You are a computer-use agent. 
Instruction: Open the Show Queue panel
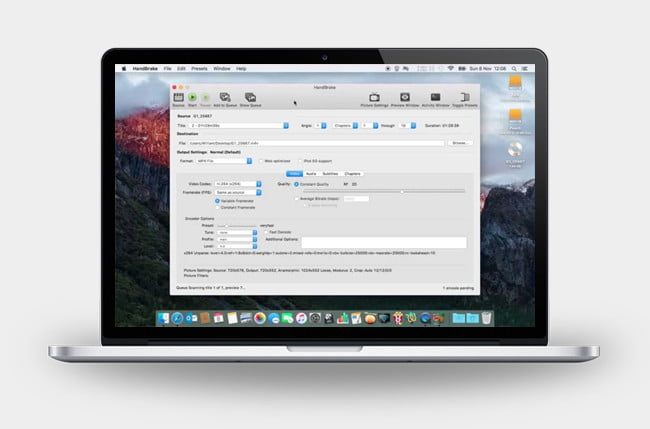click(x=249, y=98)
